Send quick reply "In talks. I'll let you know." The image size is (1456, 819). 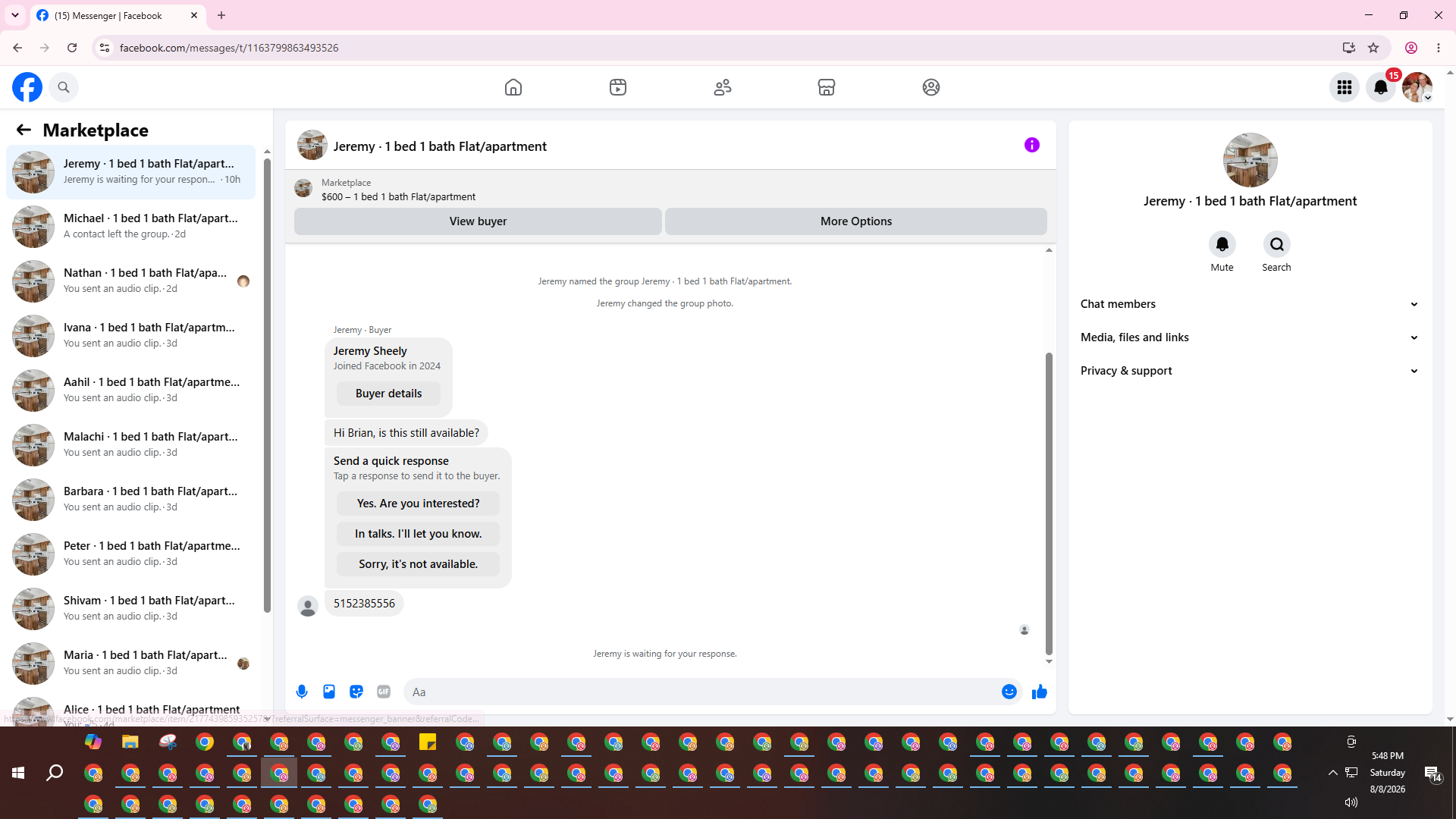418,534
